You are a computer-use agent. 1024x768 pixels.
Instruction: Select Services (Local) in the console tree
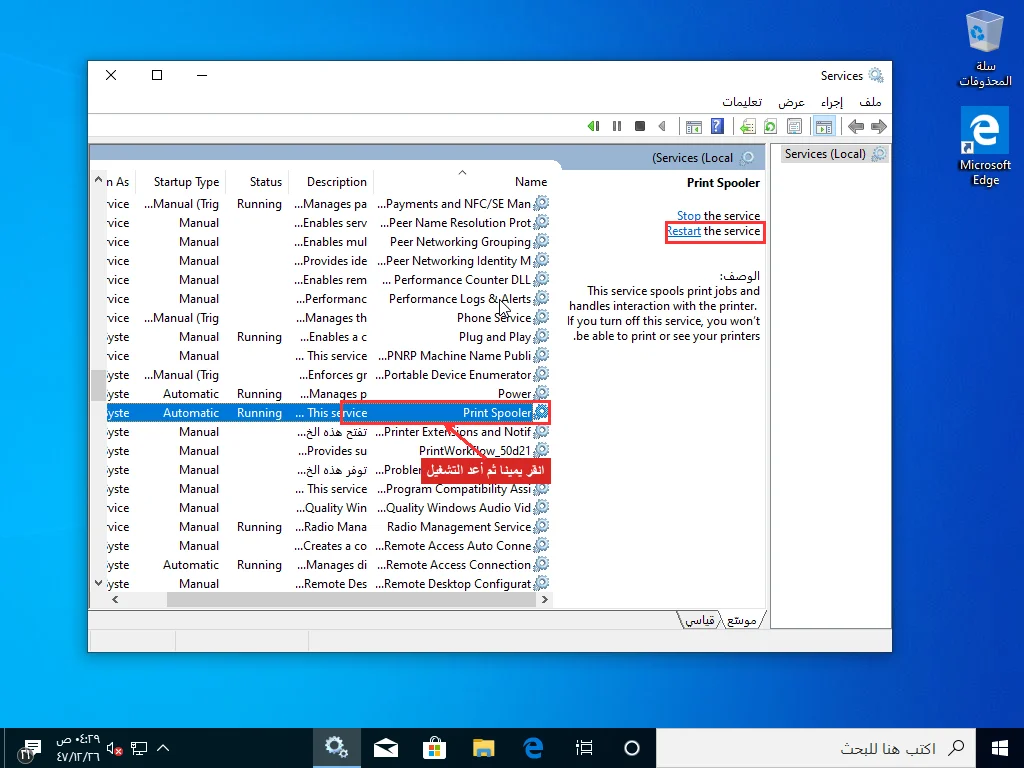pyautogui.click(x=834, y=154)
